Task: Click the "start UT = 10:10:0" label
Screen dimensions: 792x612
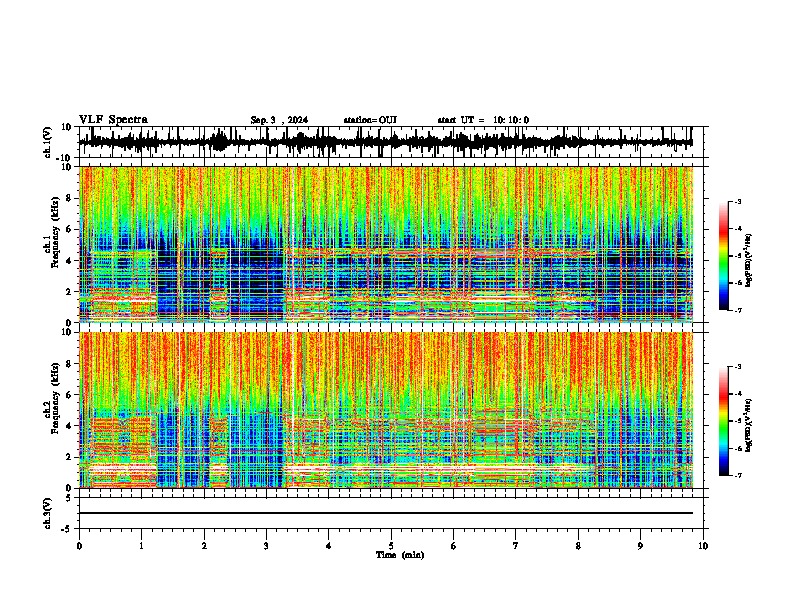Action: point(483,120)
